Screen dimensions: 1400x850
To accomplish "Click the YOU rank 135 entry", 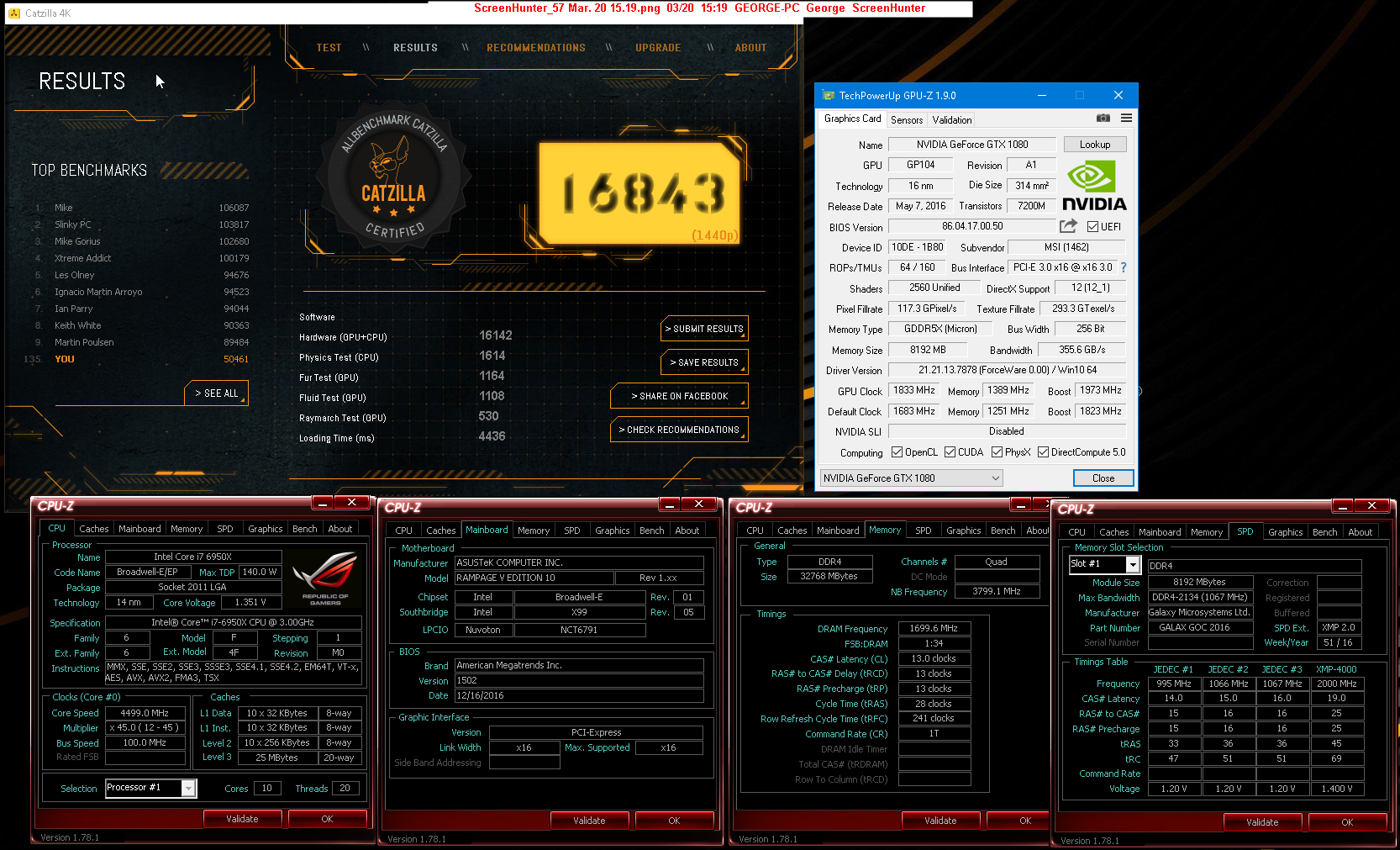I will point(137,359).
